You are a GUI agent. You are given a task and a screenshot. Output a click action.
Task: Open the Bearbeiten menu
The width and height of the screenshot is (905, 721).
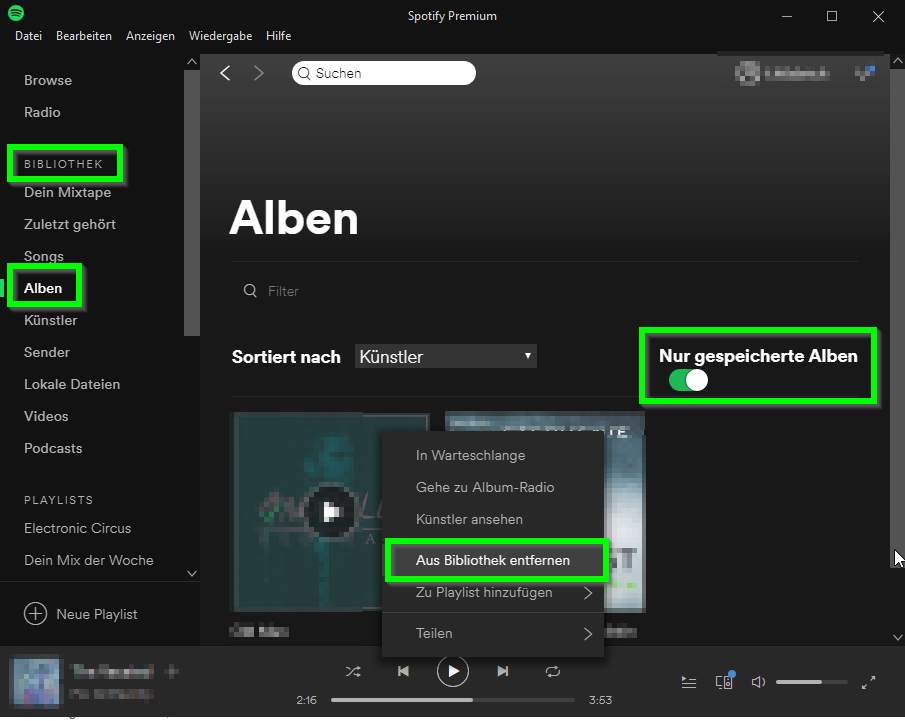point(84,36)
